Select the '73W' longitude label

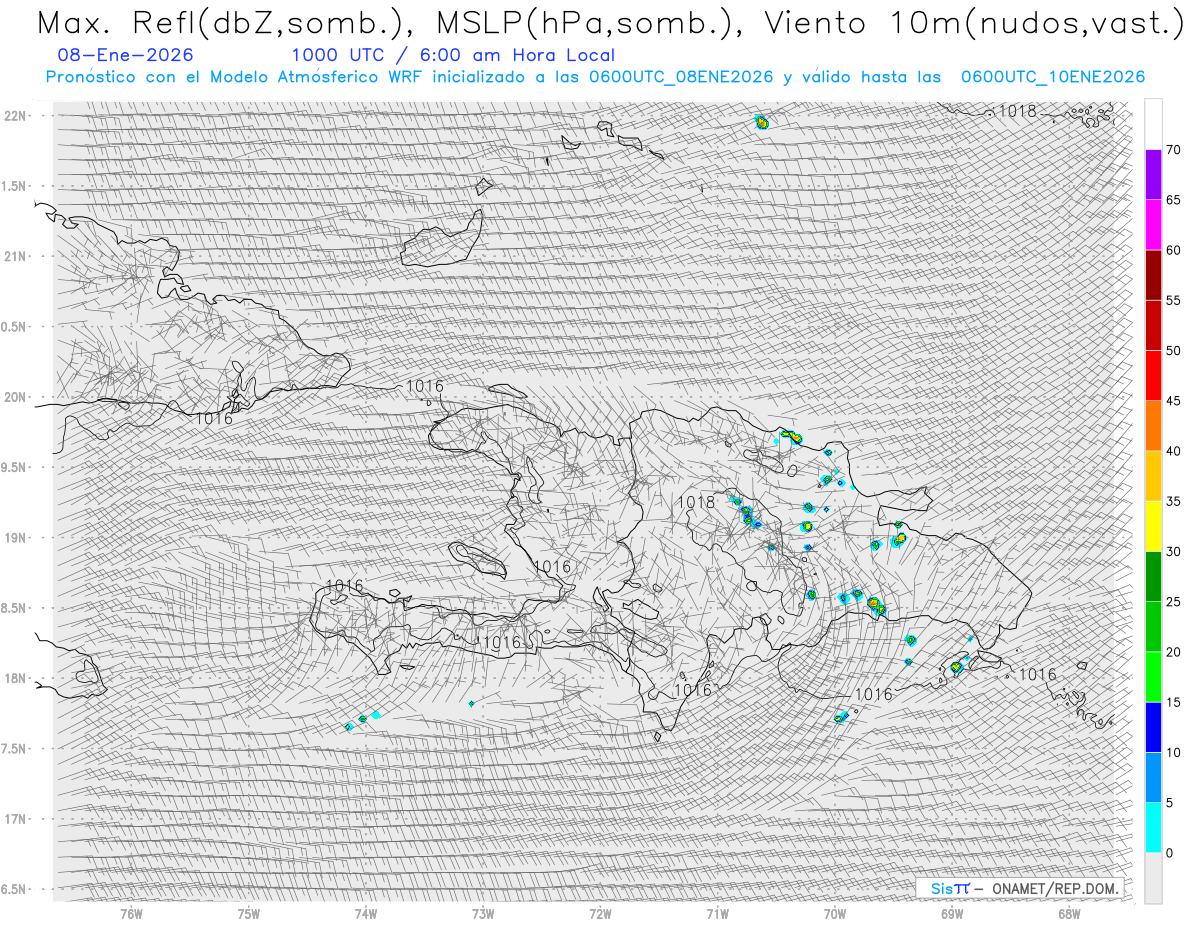[483, 912]
